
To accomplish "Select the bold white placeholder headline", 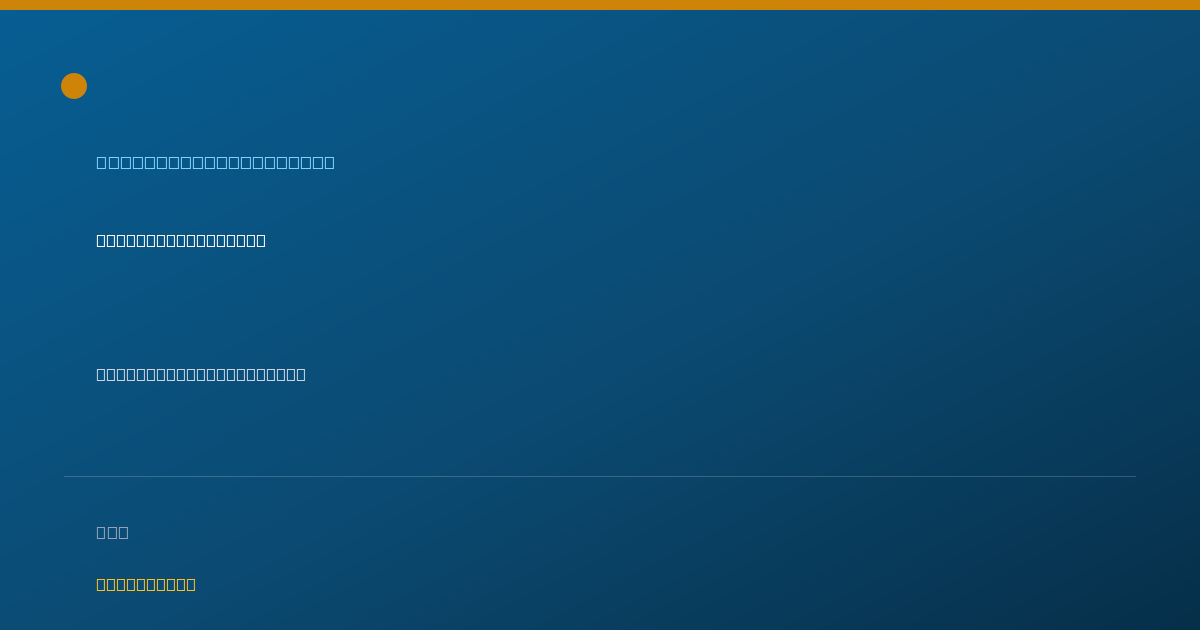I will pos(181,240).
